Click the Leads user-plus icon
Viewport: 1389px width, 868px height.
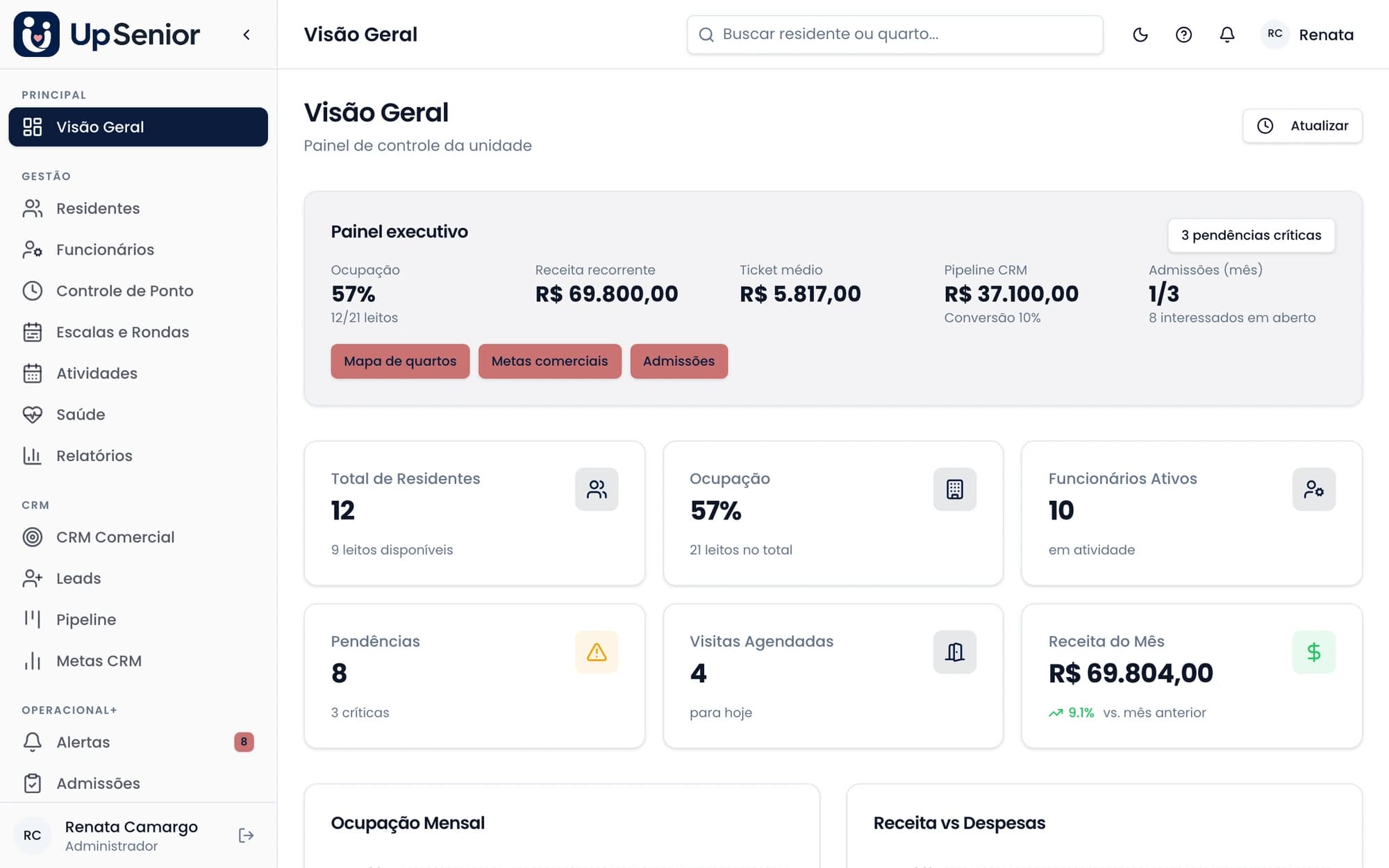point(33,578)
